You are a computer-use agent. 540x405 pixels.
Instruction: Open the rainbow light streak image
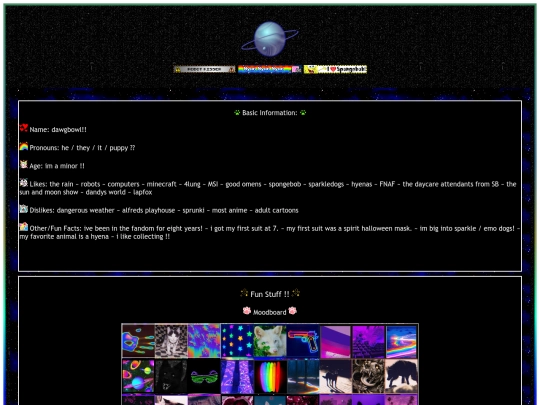pyautogui.click(x=402, y=342)
